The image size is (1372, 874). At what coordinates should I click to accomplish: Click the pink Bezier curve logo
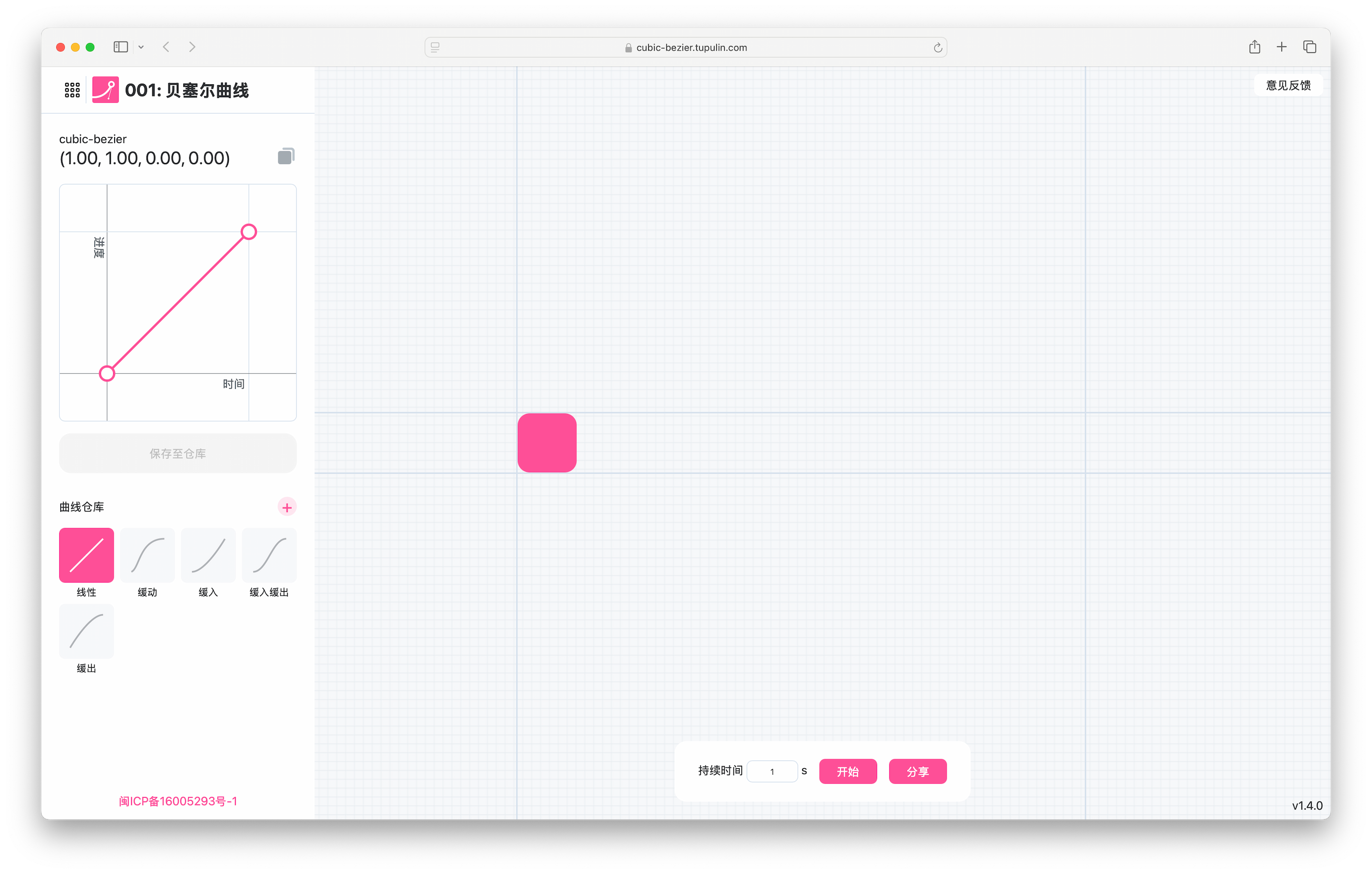tap(105, 90)
